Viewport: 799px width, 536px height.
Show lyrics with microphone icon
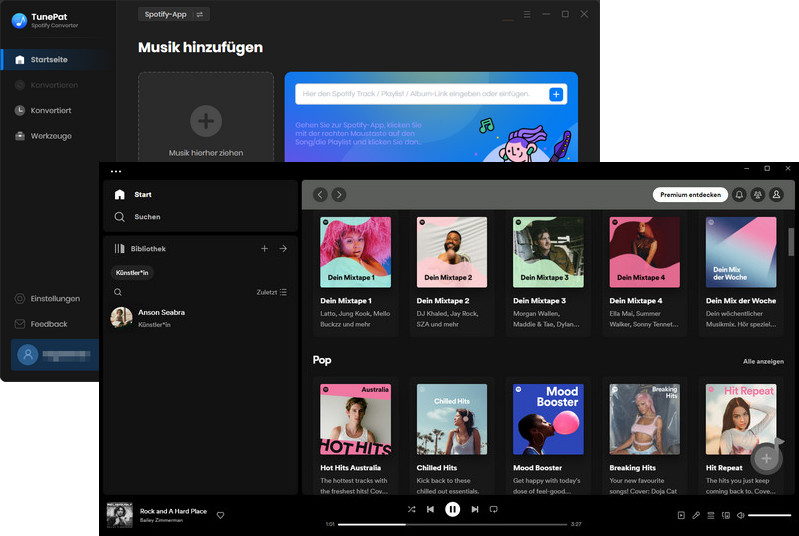click(696, 515)
